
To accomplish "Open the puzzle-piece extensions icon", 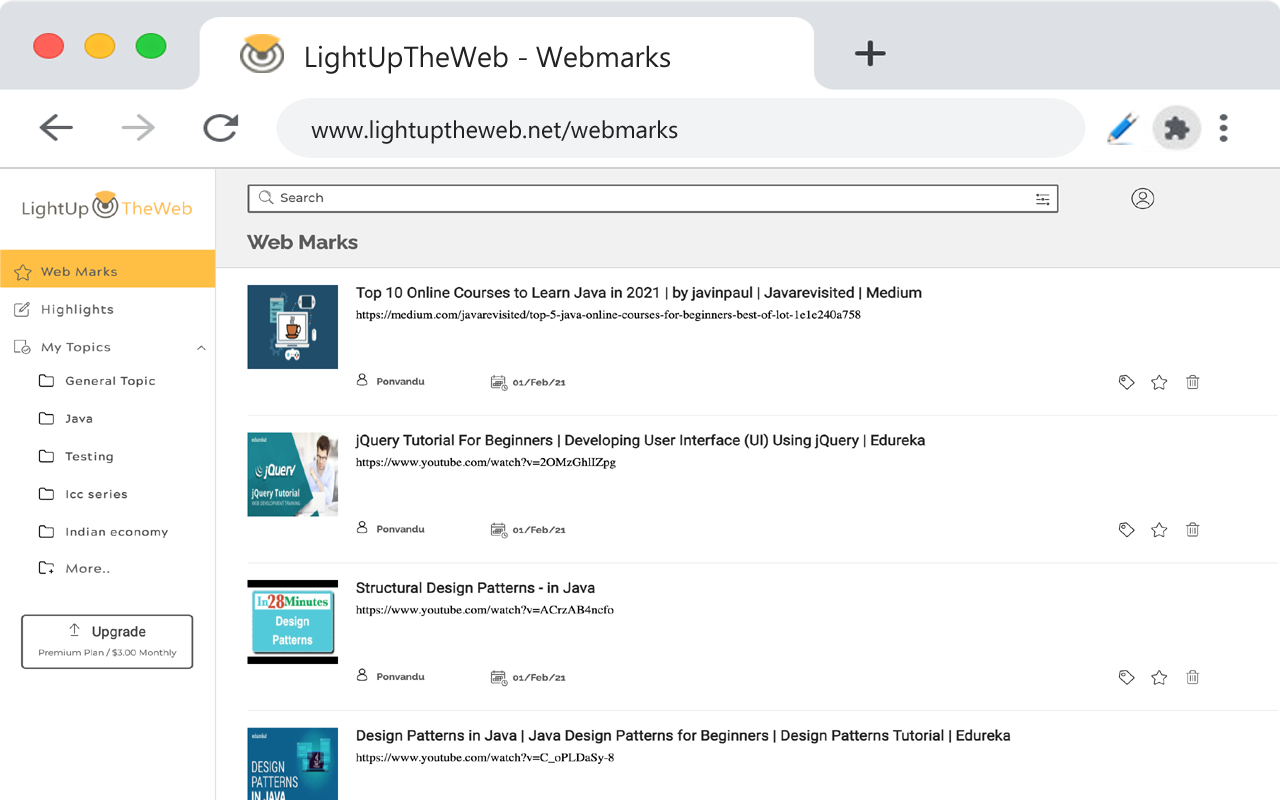I will click(x=1177, y=128).
